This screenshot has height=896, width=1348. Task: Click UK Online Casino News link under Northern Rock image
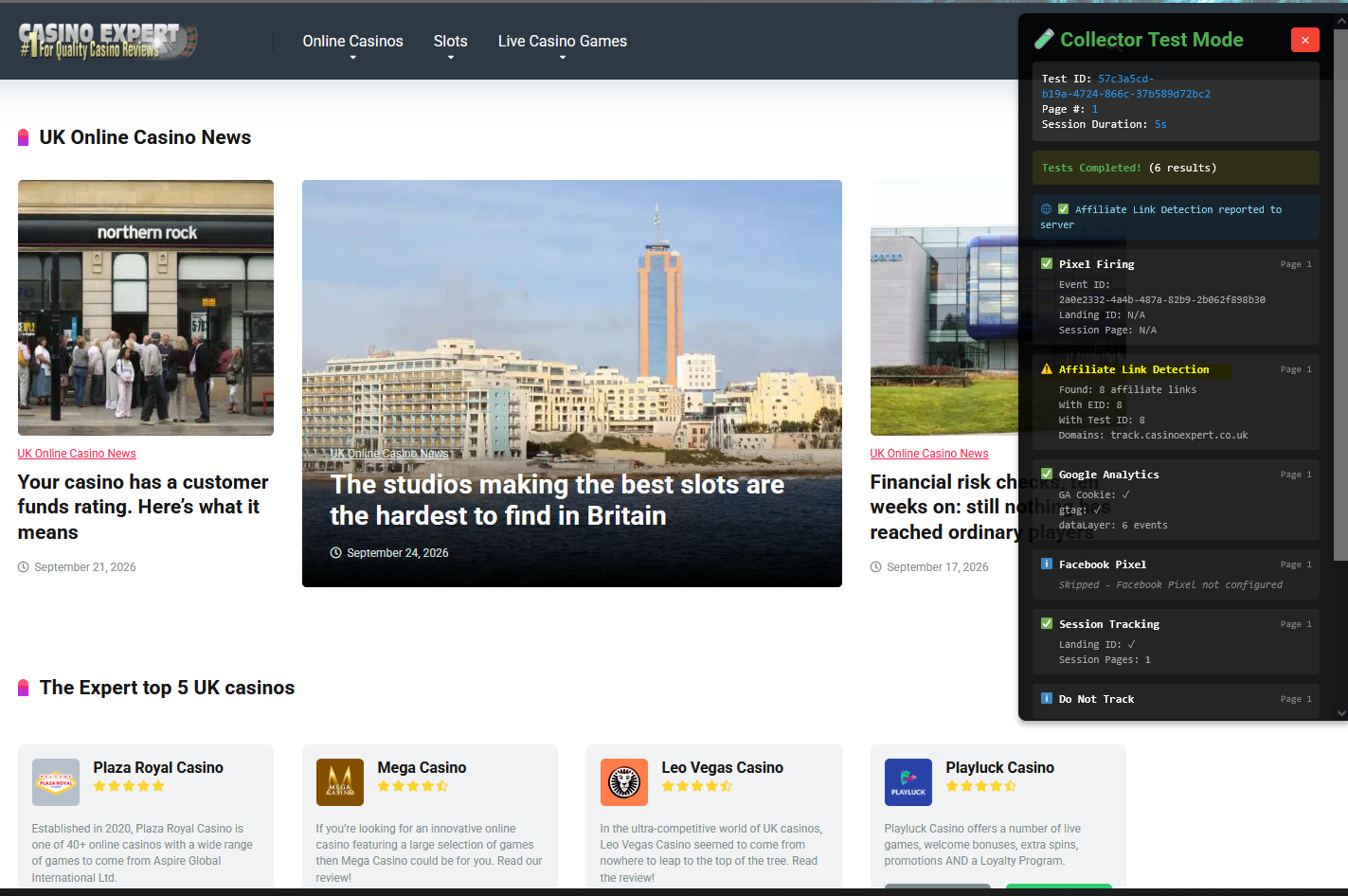[x=77, y=454]
